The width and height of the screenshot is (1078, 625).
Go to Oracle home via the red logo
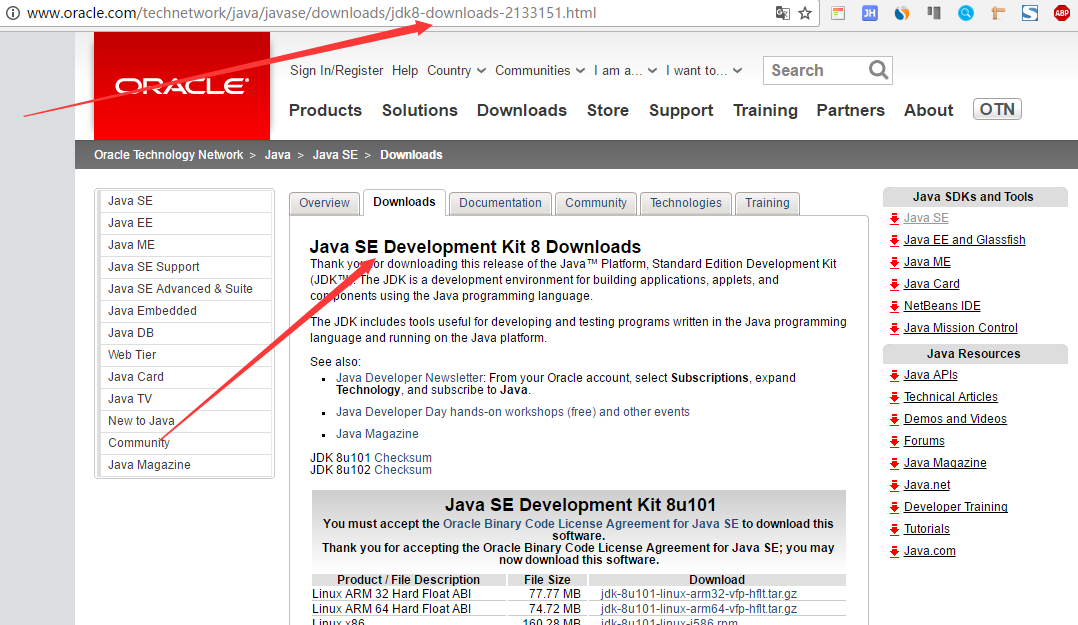(182, 86)
